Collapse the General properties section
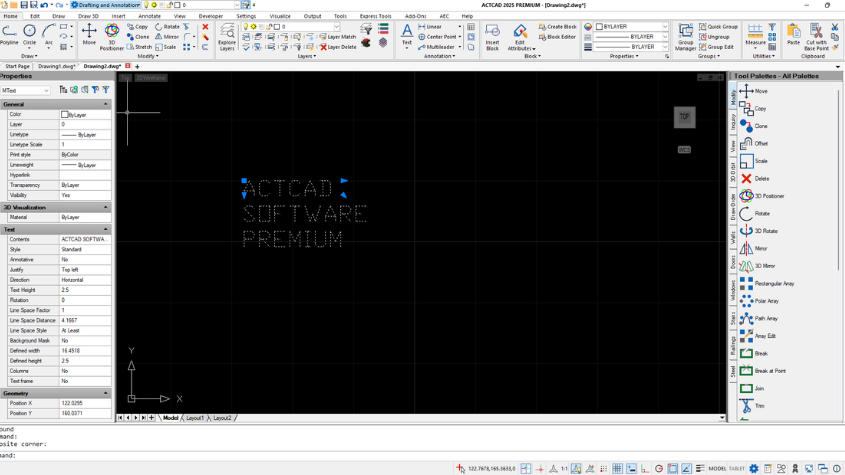 (x=106, y=104)
